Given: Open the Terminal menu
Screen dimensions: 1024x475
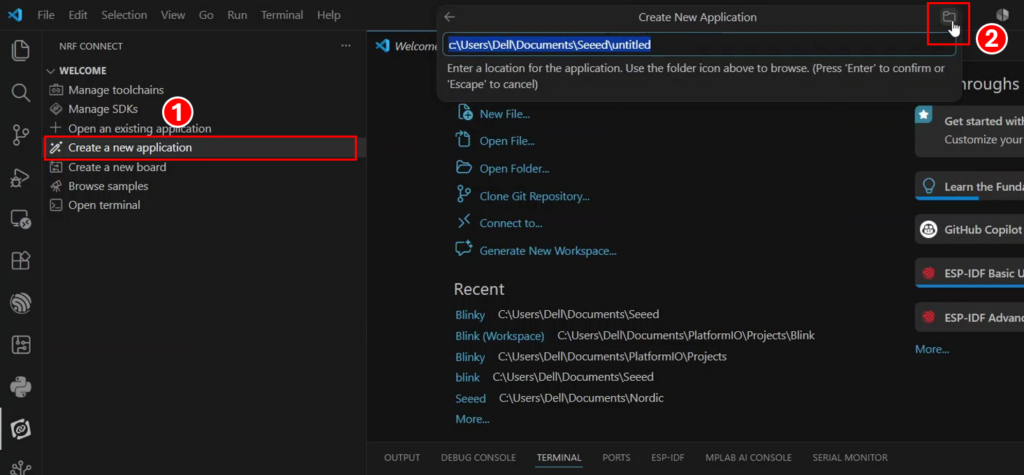Looking at the screenshot, I should pyautogui.click(x=282, y=15).
